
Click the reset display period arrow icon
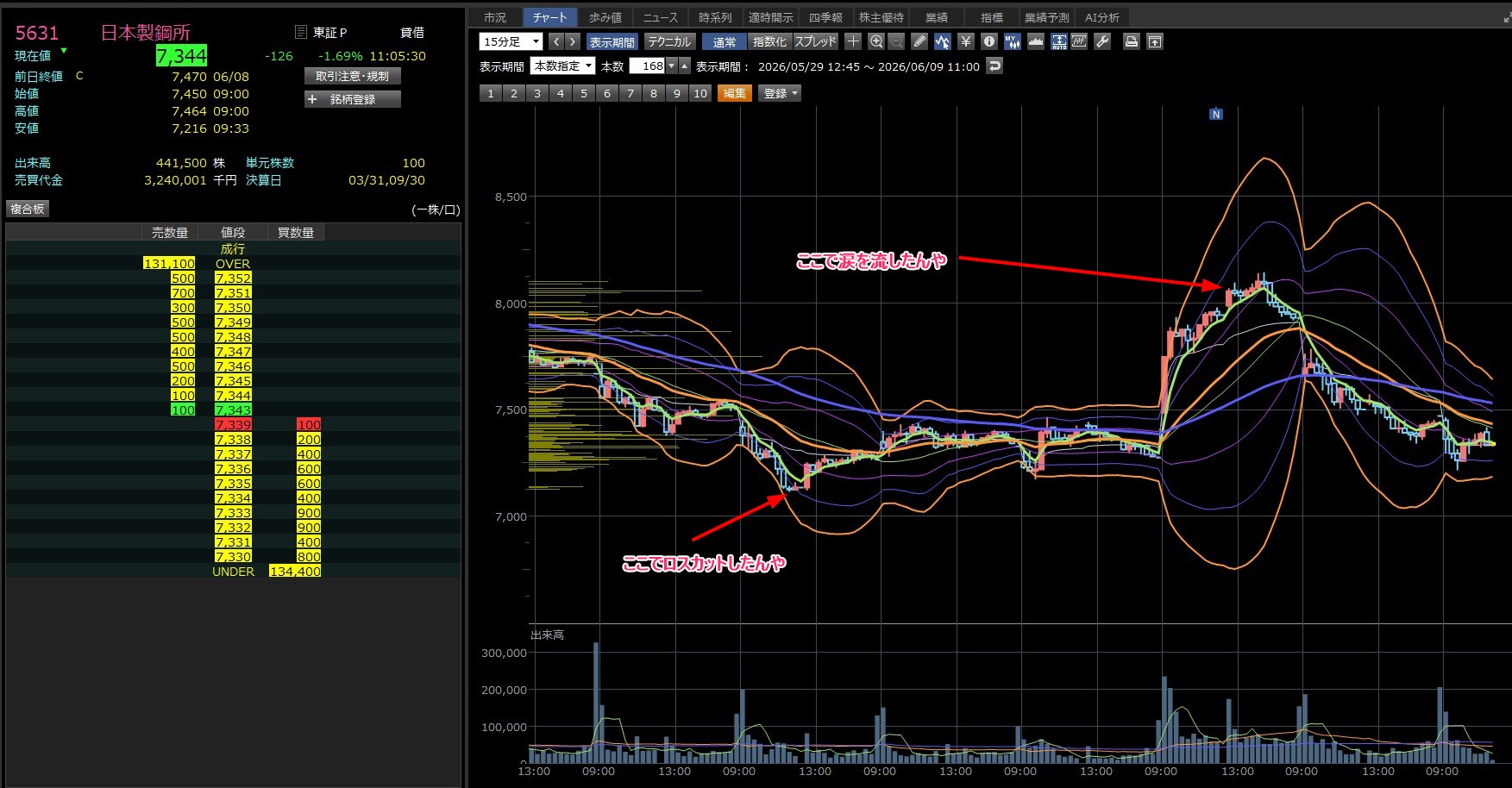(994, 66)
